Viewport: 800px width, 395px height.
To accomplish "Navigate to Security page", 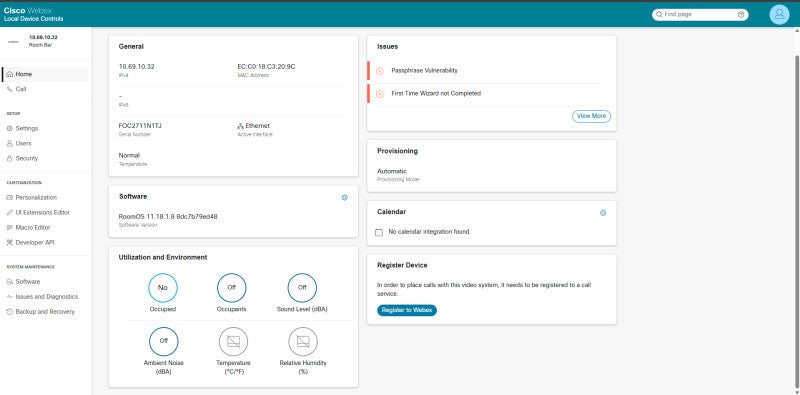I will [x=45, y=159].
